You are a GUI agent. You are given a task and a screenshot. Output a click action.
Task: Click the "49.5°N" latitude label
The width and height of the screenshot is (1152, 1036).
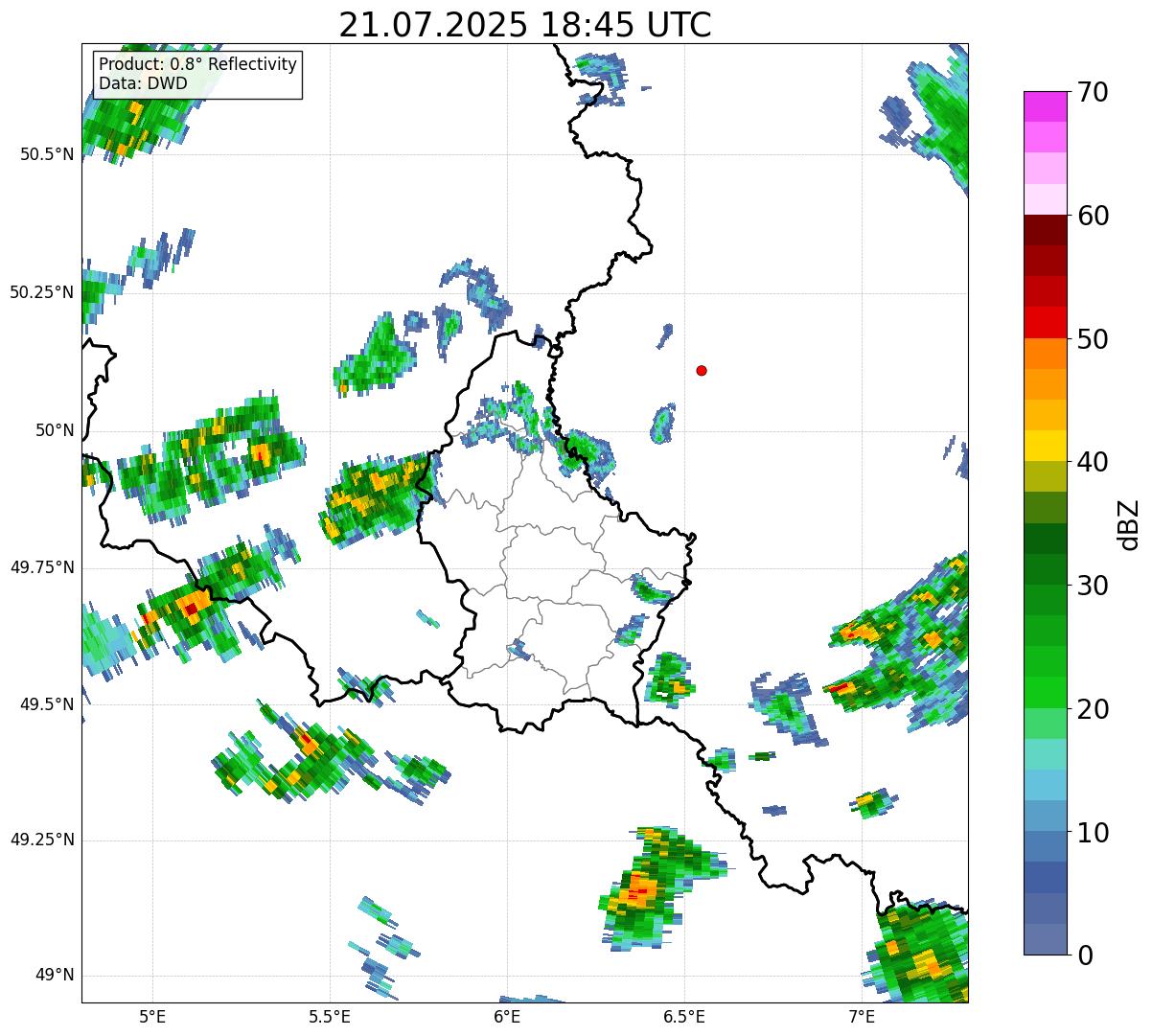pyautogui.click(x=47, y=703)
